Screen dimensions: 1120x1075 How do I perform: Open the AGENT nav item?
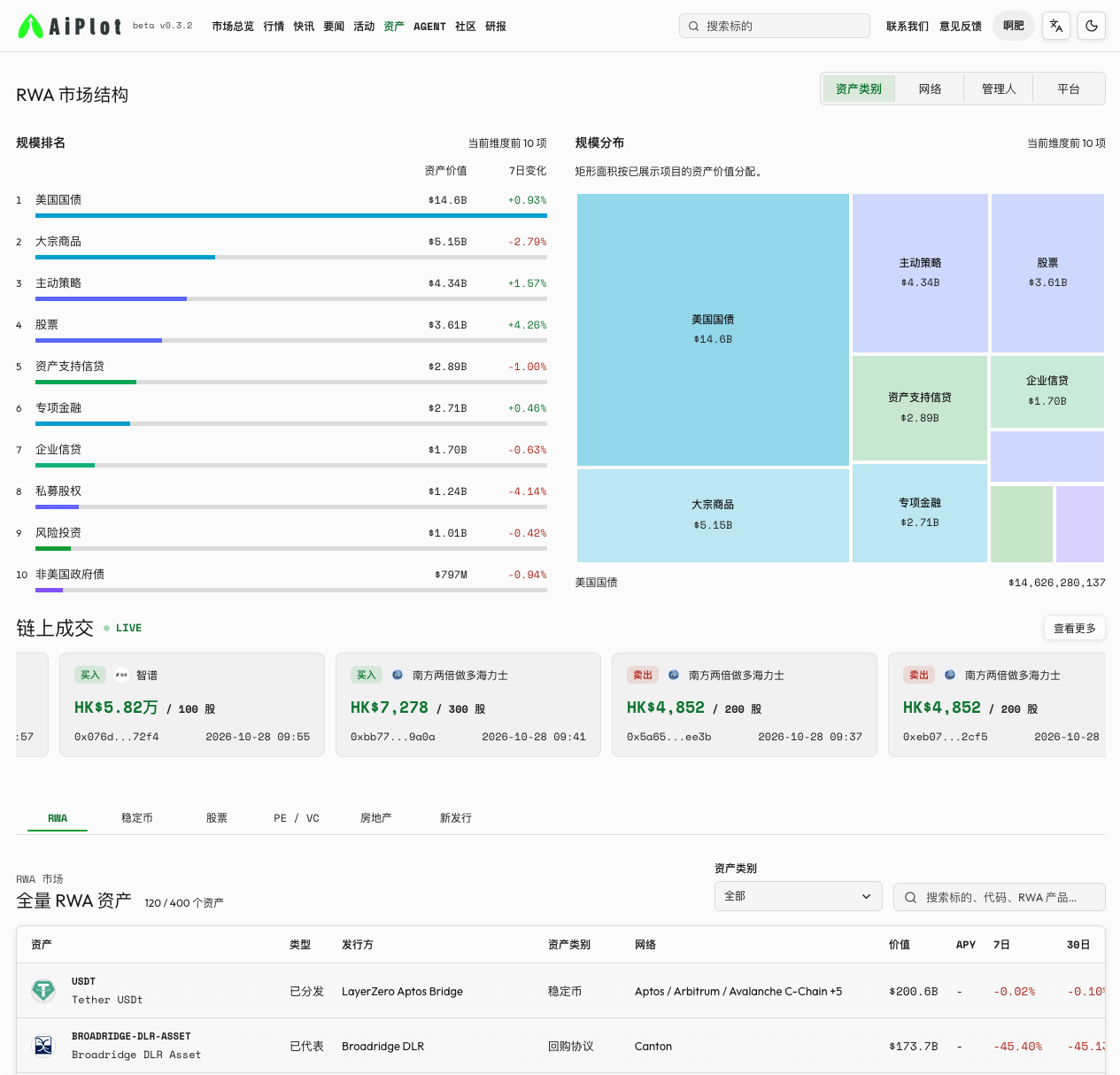click(x=430, y=27)
